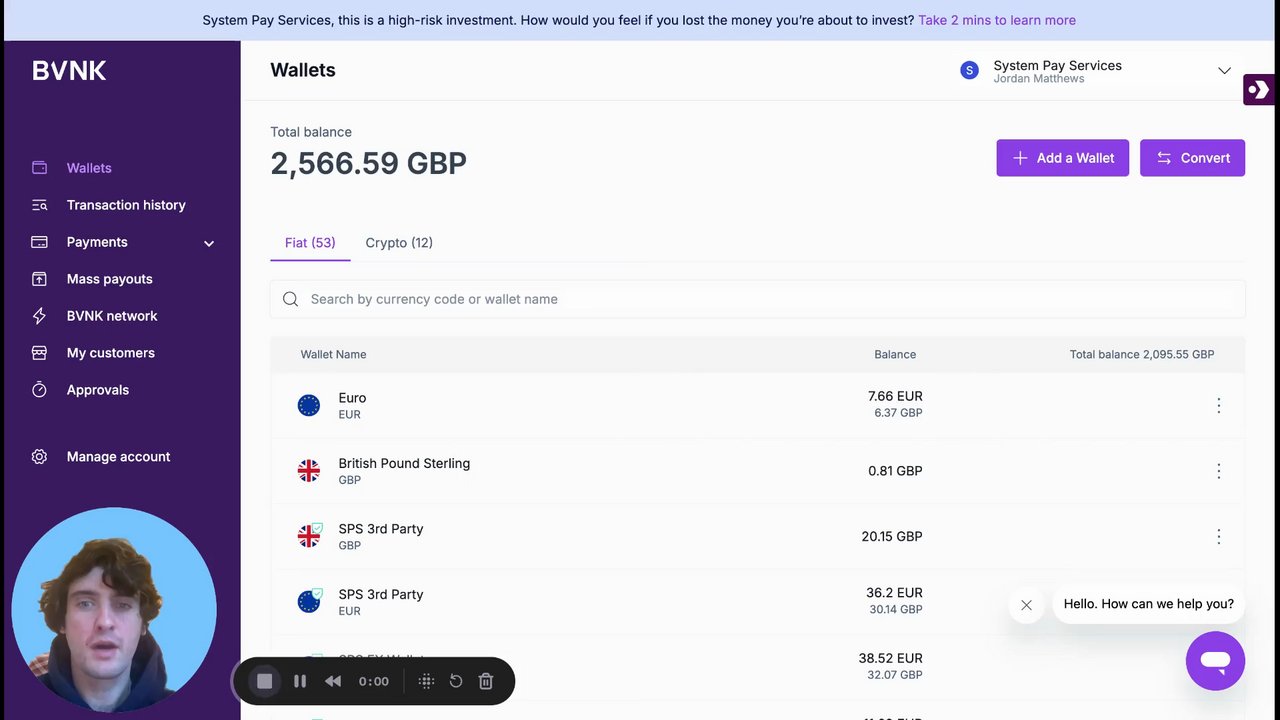The width and height of the screenshot is (1280, 720).
Task: Click the System Pay Services avatar
Action: (969, 70)
